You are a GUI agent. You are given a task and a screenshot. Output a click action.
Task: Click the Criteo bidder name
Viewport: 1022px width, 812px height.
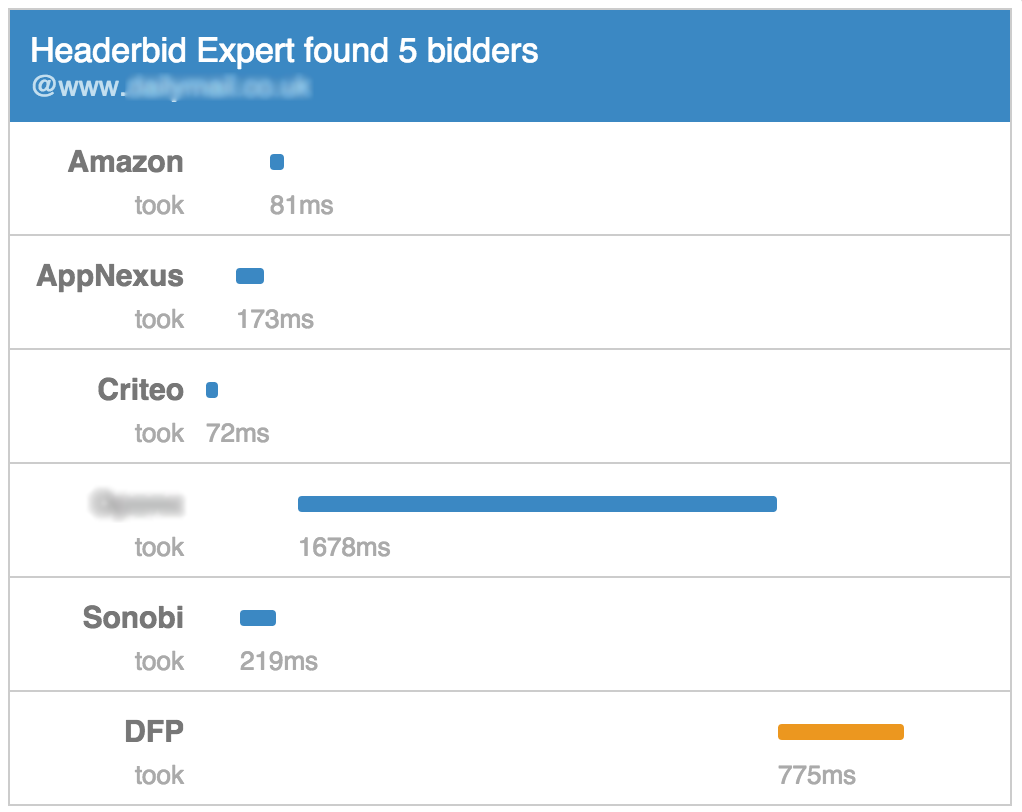[140, 389]
